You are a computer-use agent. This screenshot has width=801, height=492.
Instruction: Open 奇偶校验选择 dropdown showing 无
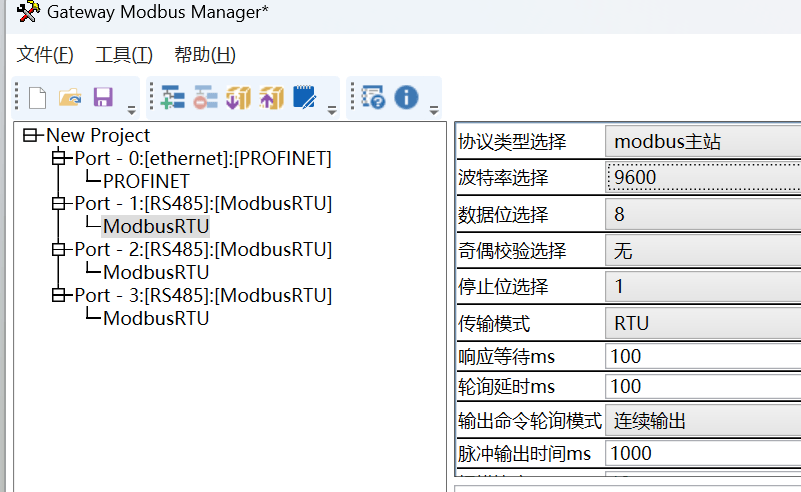tap(703, 250)
